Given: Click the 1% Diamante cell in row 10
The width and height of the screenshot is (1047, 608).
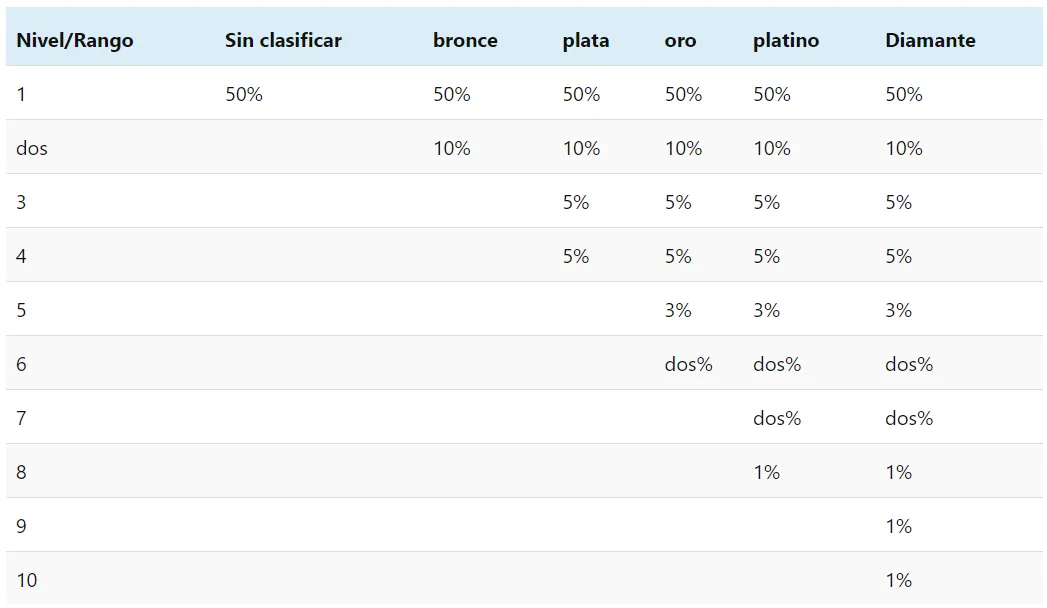Looking at the screenshot, I should [x=899, y=581].
